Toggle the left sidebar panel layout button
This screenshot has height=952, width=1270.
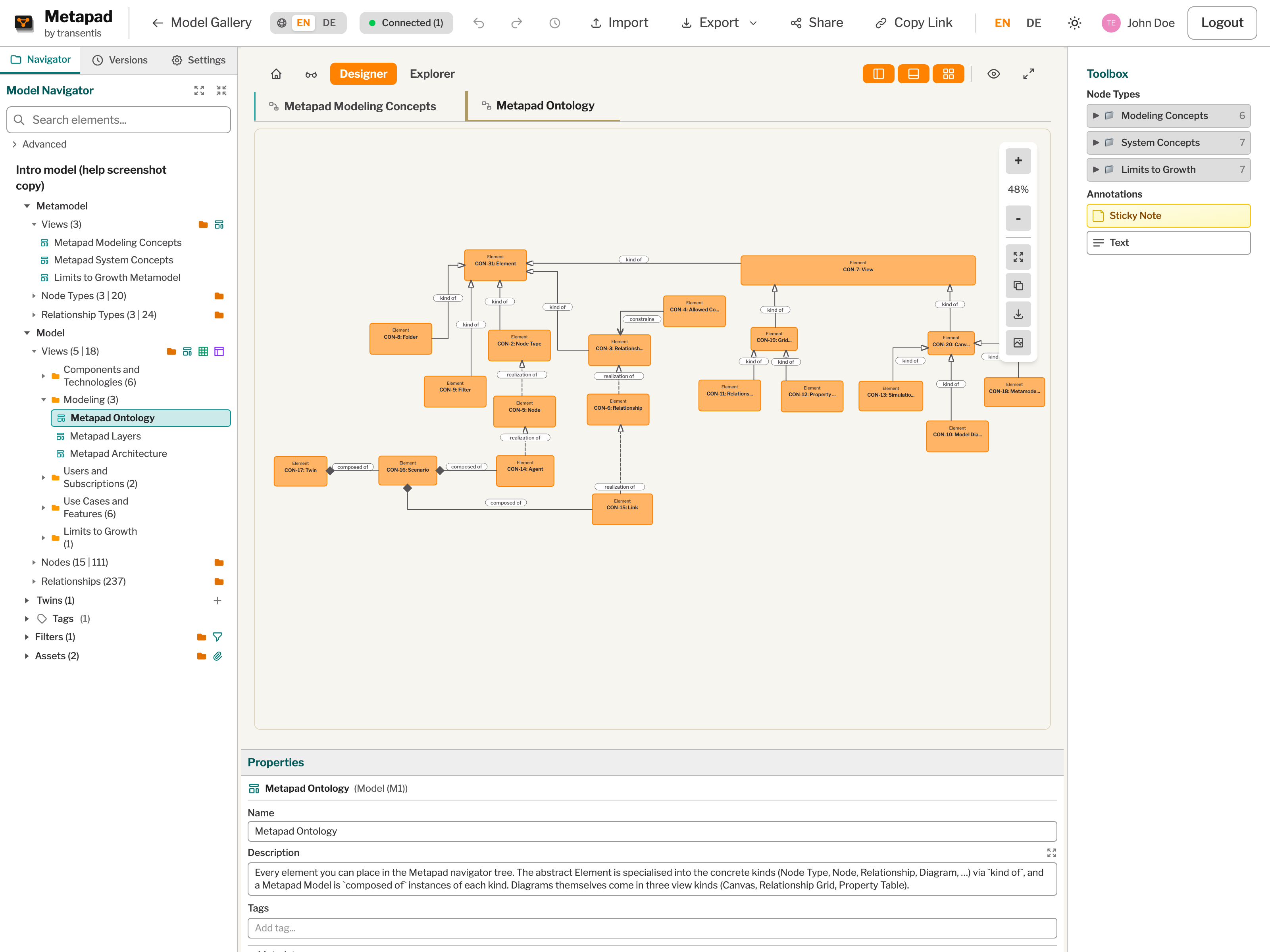[x=878, y=74]
